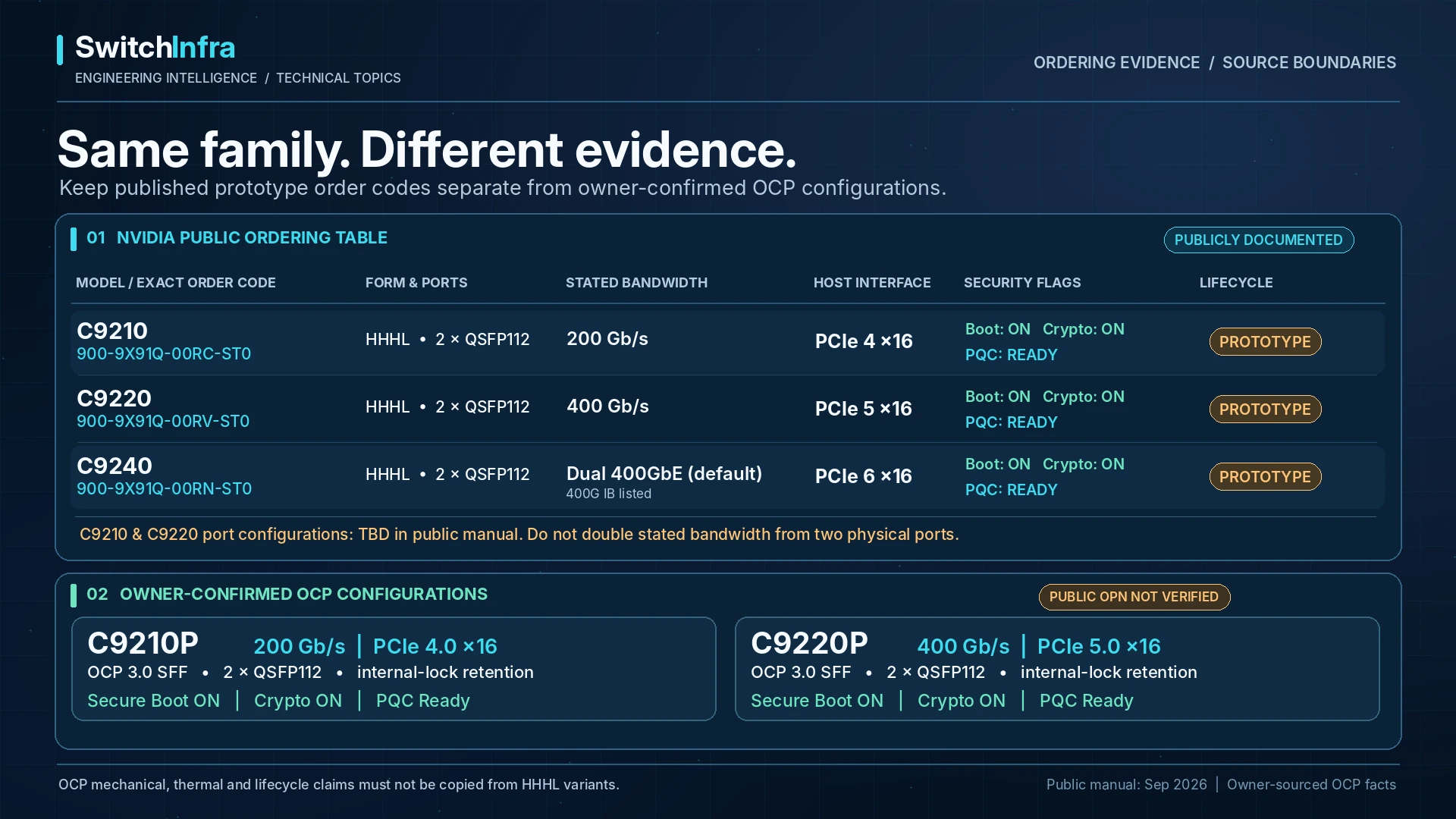Select ORDERING EVIDENCE header label

pyautogui.click(x=1116, y=62)
